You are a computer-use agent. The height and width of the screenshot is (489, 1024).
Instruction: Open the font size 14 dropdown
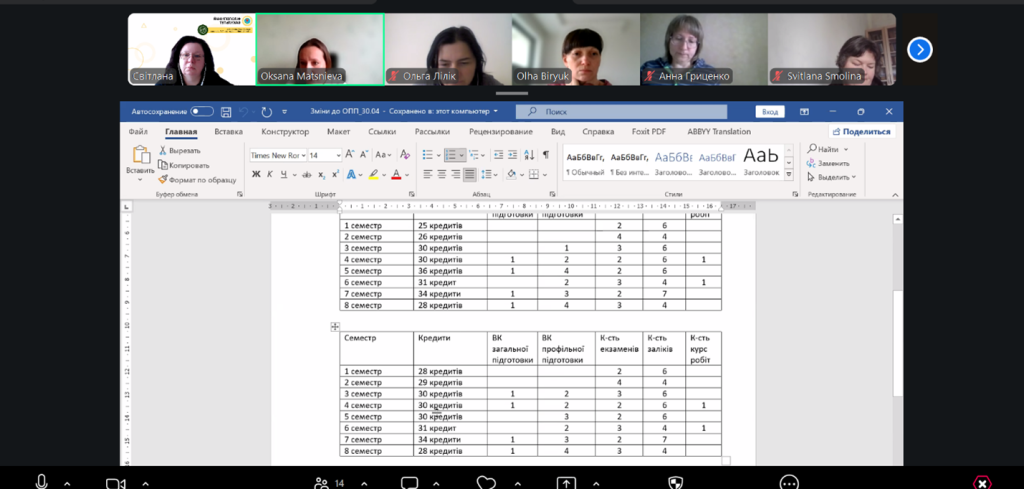pyautogui.click(x=325, y=155)
